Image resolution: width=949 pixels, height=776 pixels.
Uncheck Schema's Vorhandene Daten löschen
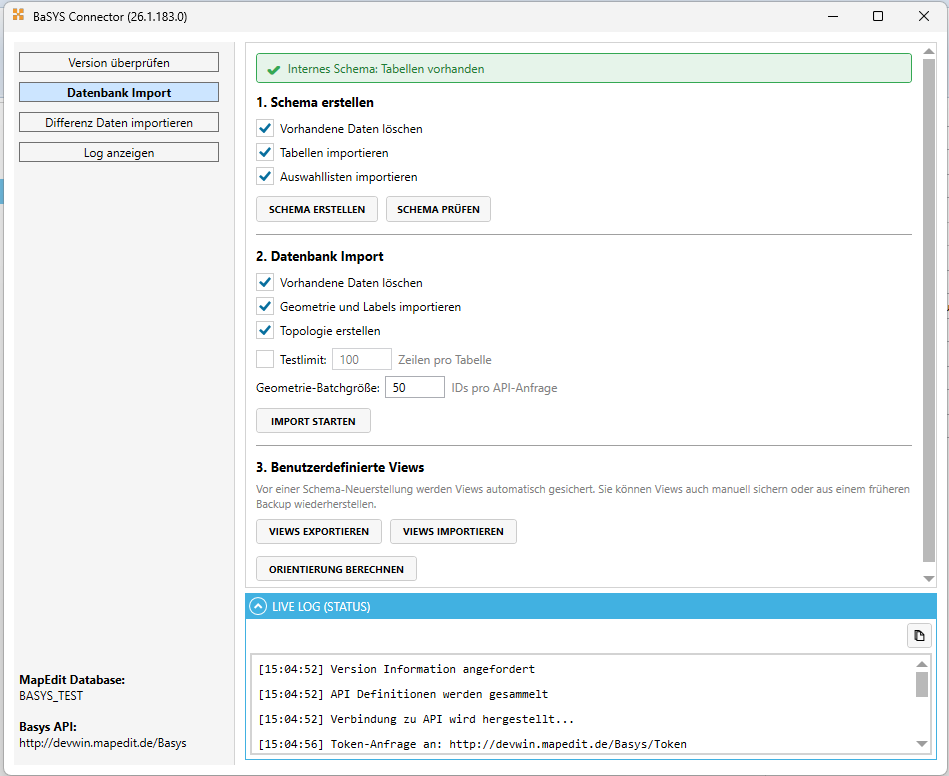click(x=265, y=128)
